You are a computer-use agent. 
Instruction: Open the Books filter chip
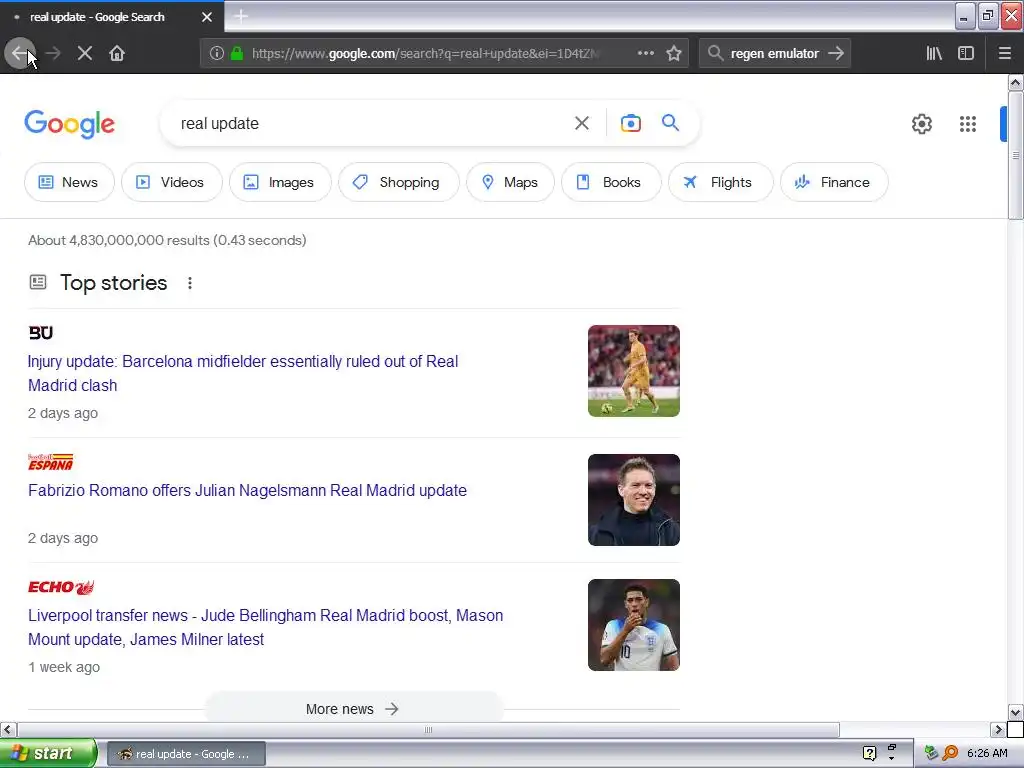(x=611, y=182)
